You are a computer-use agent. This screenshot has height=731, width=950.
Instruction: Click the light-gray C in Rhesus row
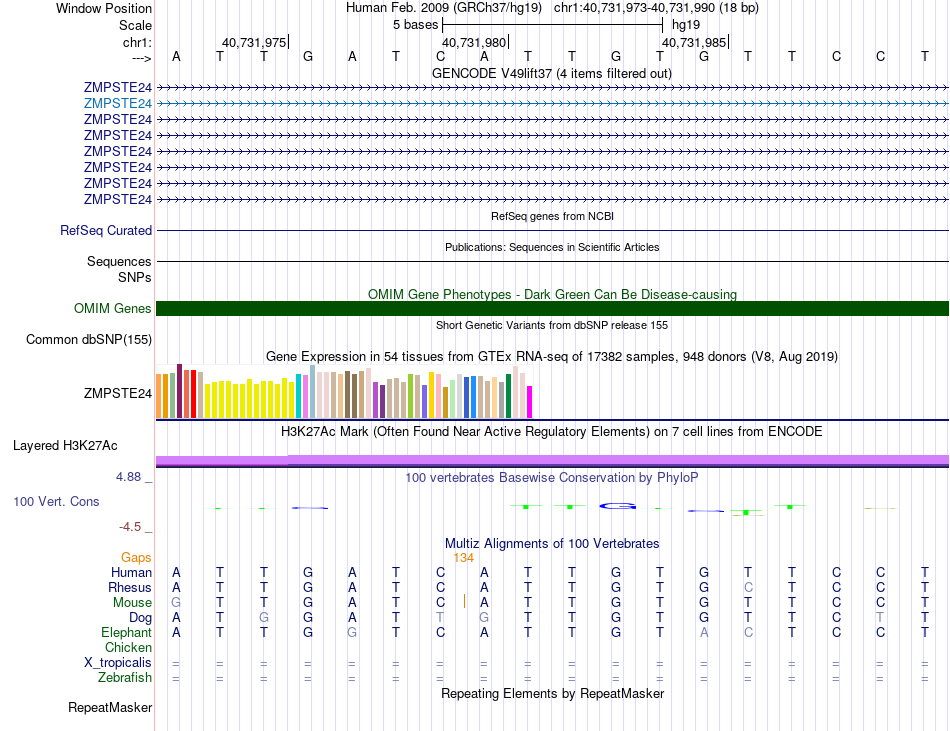(x=748, y=587)
